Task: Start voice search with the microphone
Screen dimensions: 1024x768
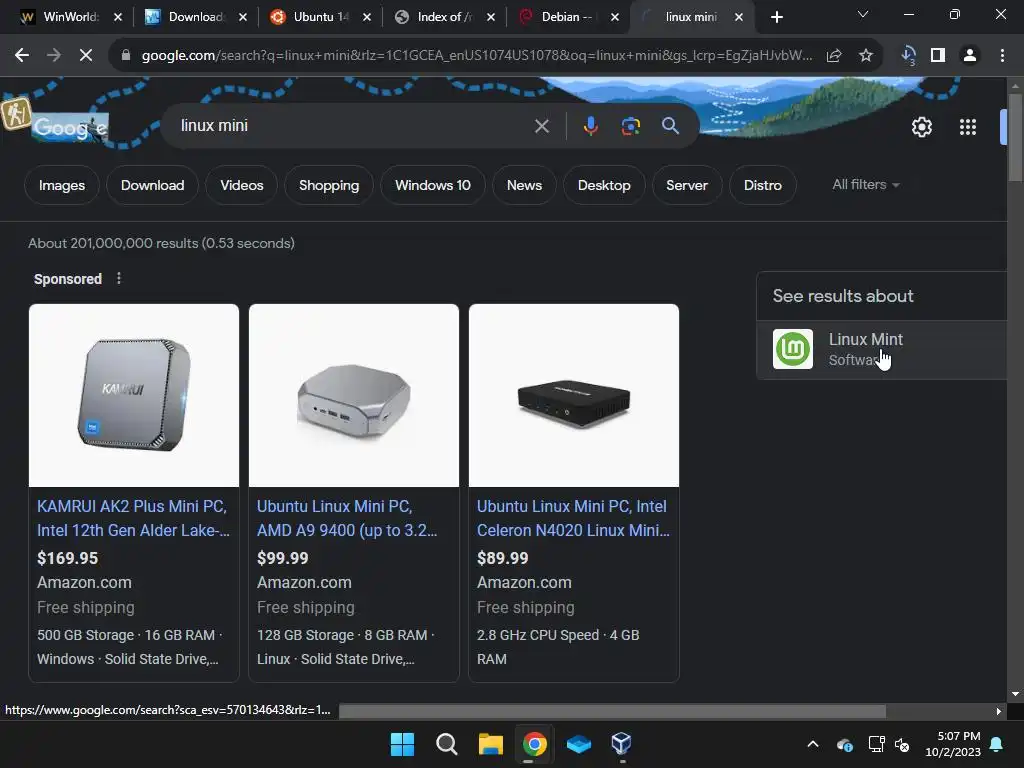Action: (x=590, y=126)
